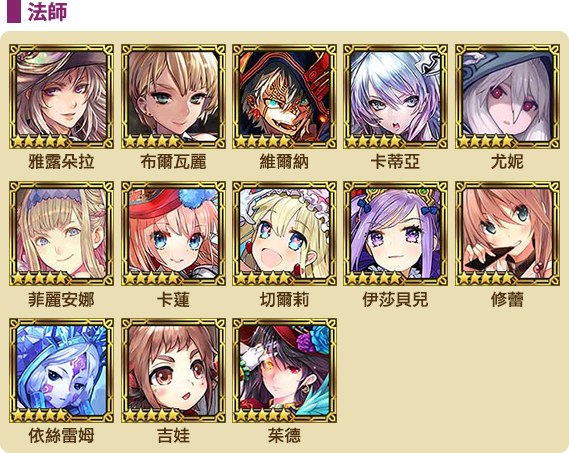Click the 伊莎貝兒 name label
The height and width of the screenshot is (453, 569).
(396, 300)
